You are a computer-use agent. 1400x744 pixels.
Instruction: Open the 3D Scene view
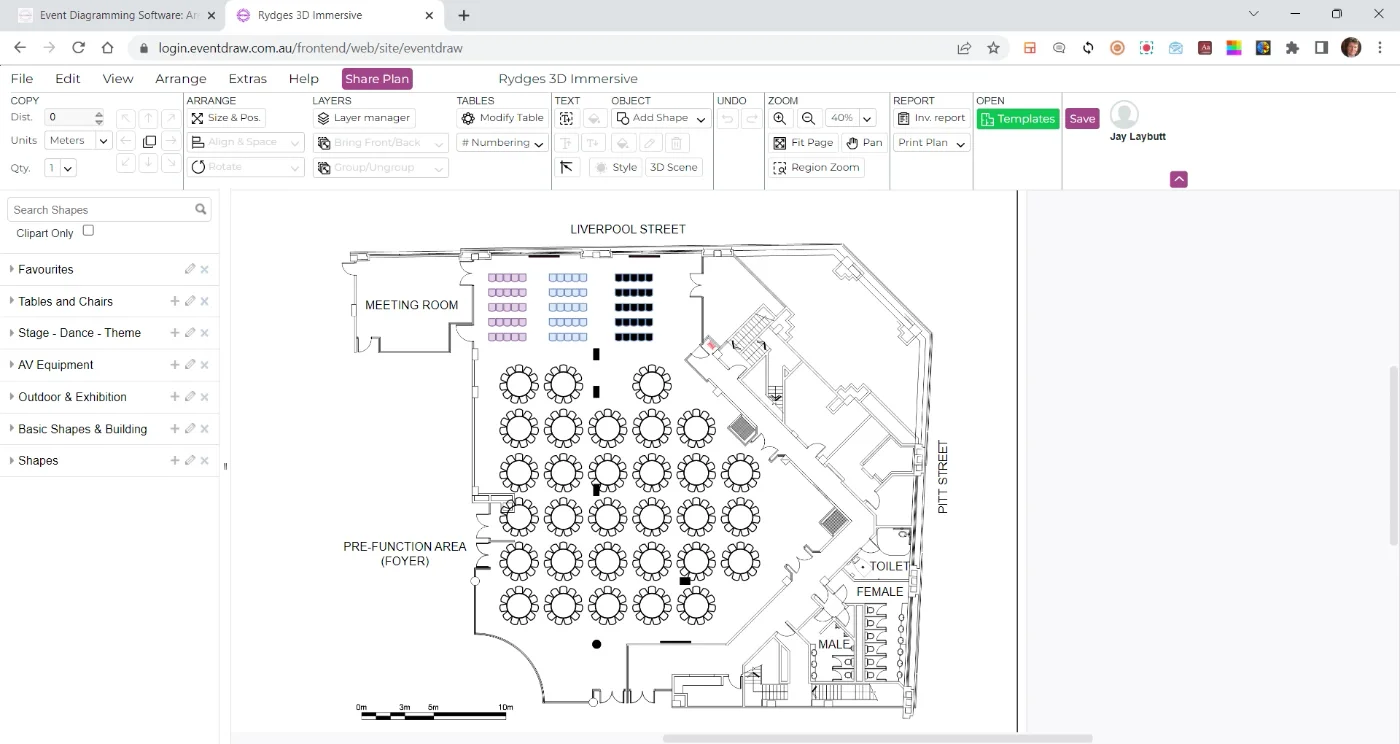tap(674, 168)
